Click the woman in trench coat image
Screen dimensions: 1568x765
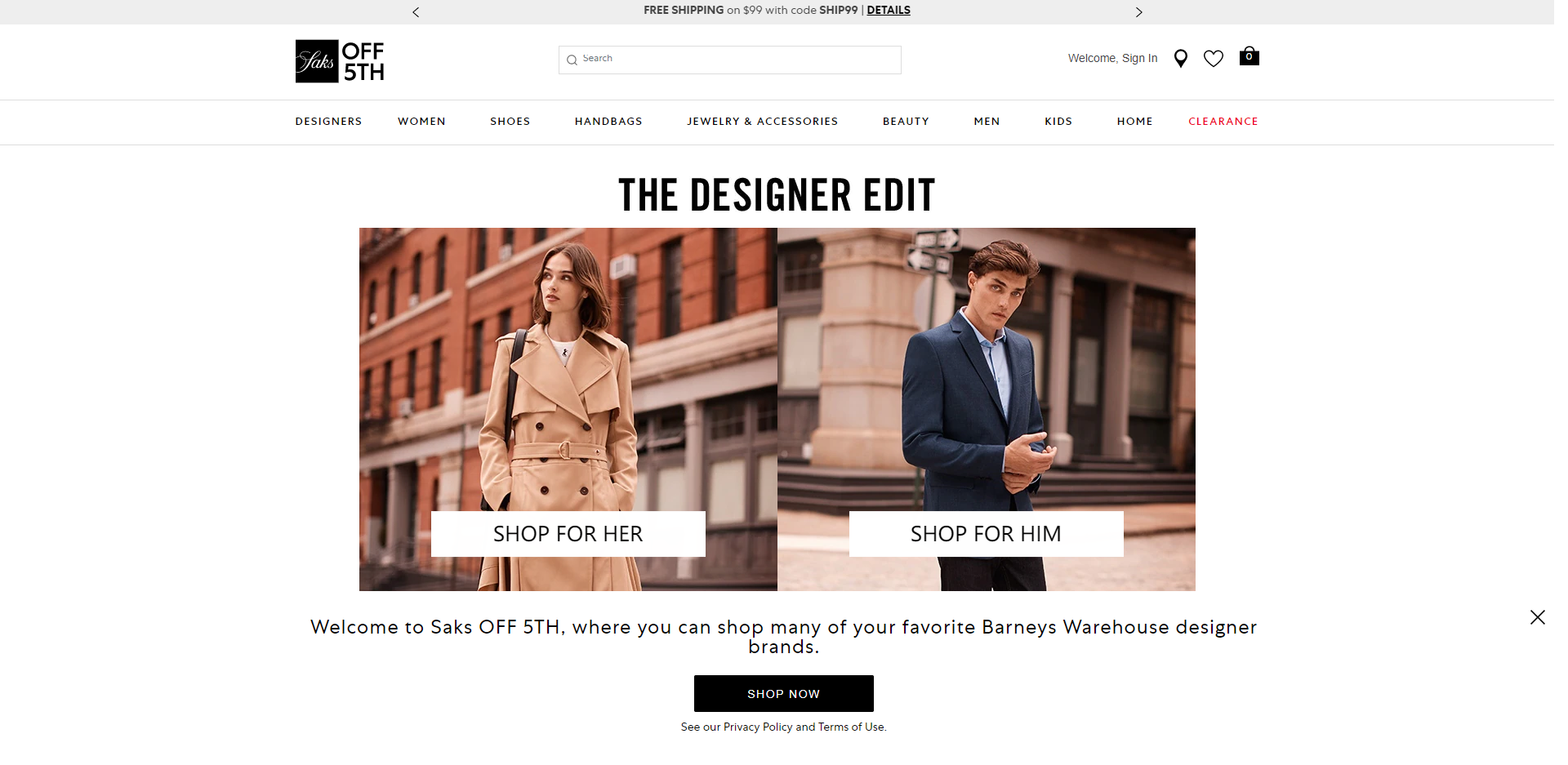pos(568,409)
